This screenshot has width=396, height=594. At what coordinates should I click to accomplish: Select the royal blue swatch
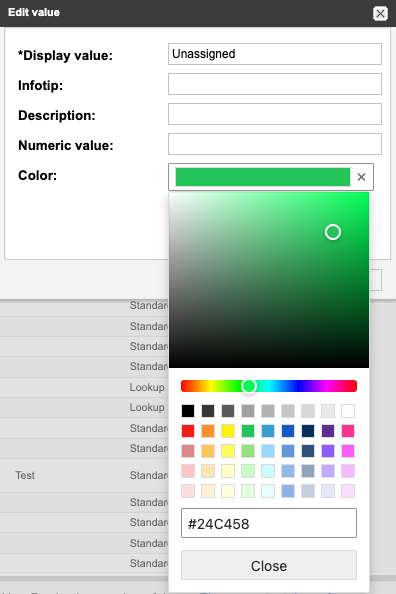point(288,431)
